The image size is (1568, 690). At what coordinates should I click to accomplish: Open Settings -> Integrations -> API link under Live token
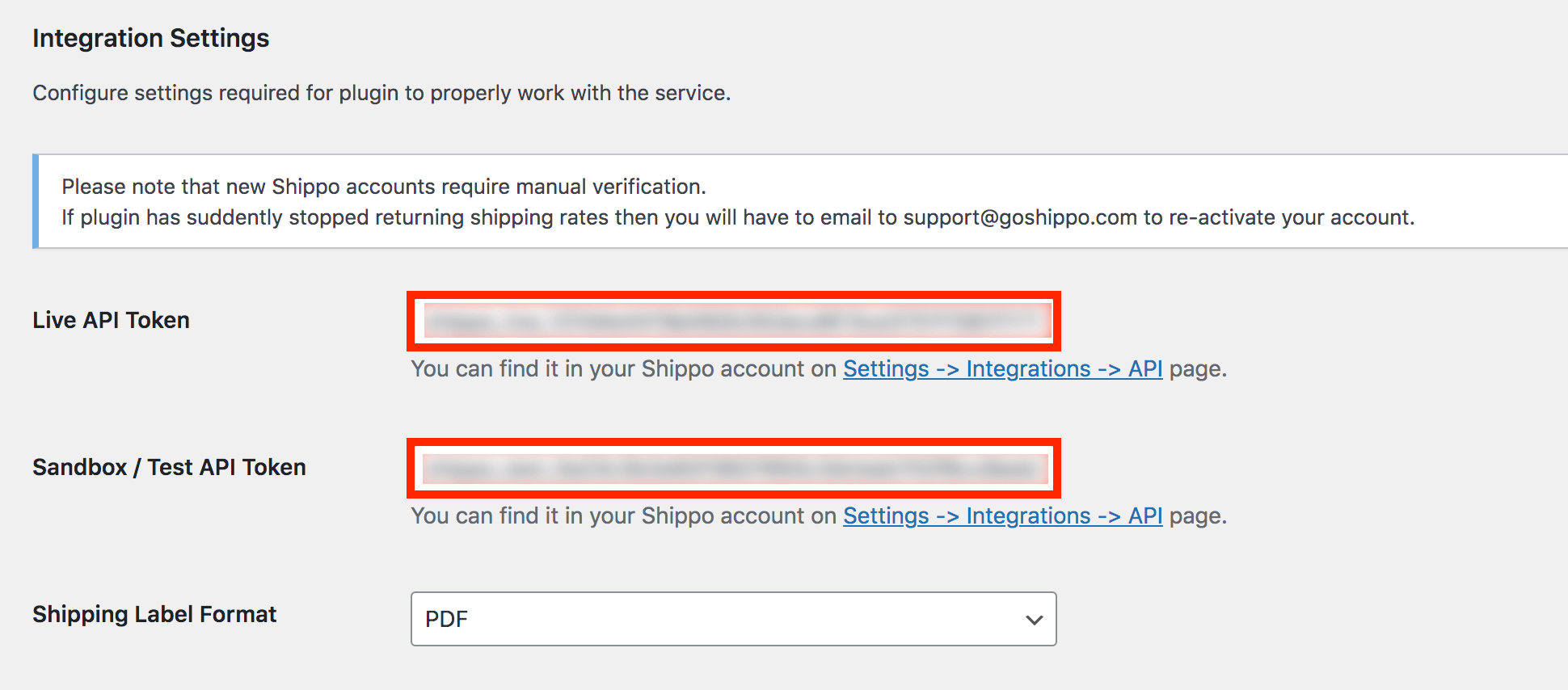point(1002,369)
